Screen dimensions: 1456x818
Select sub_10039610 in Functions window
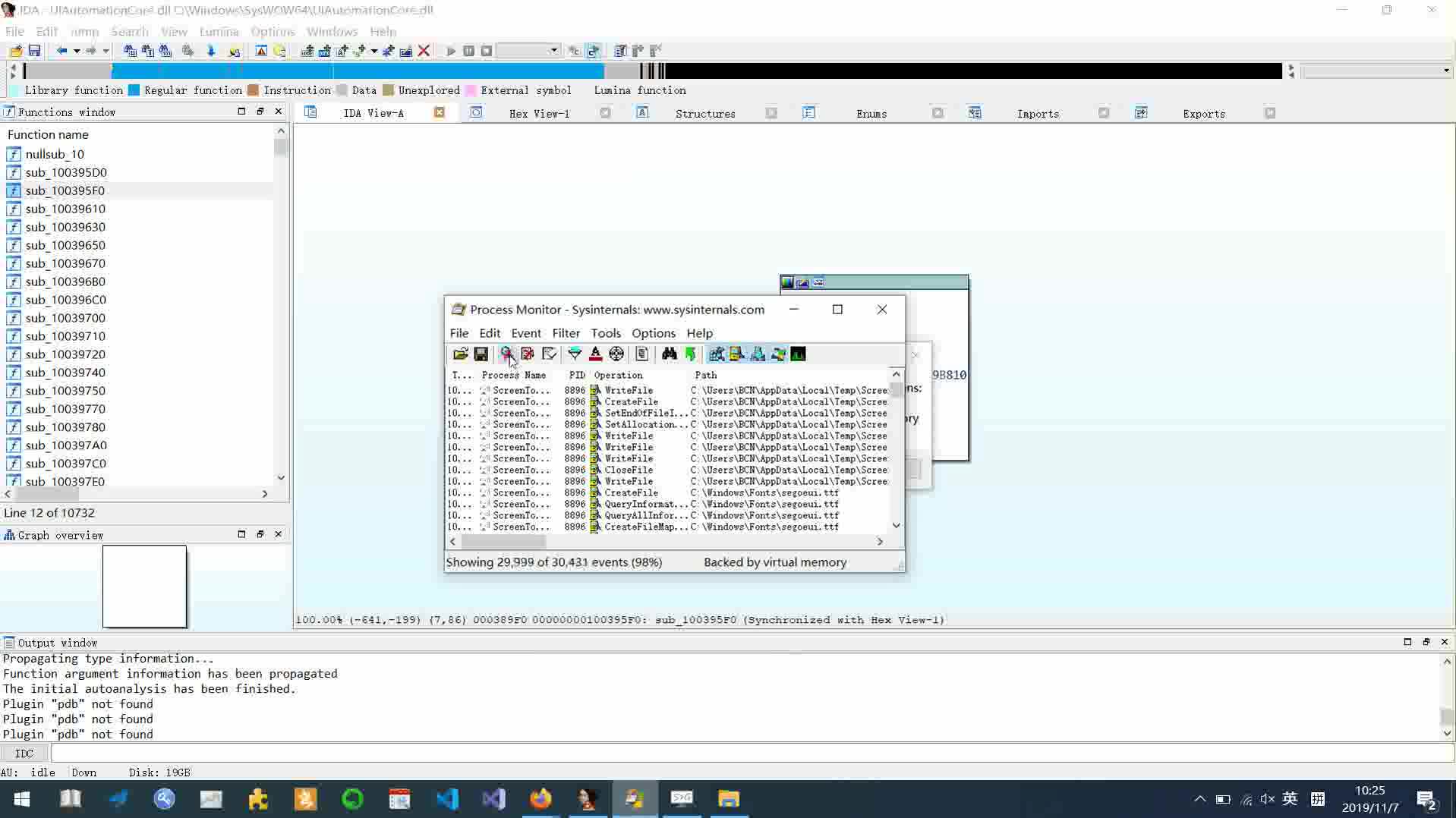pos(140,209)
